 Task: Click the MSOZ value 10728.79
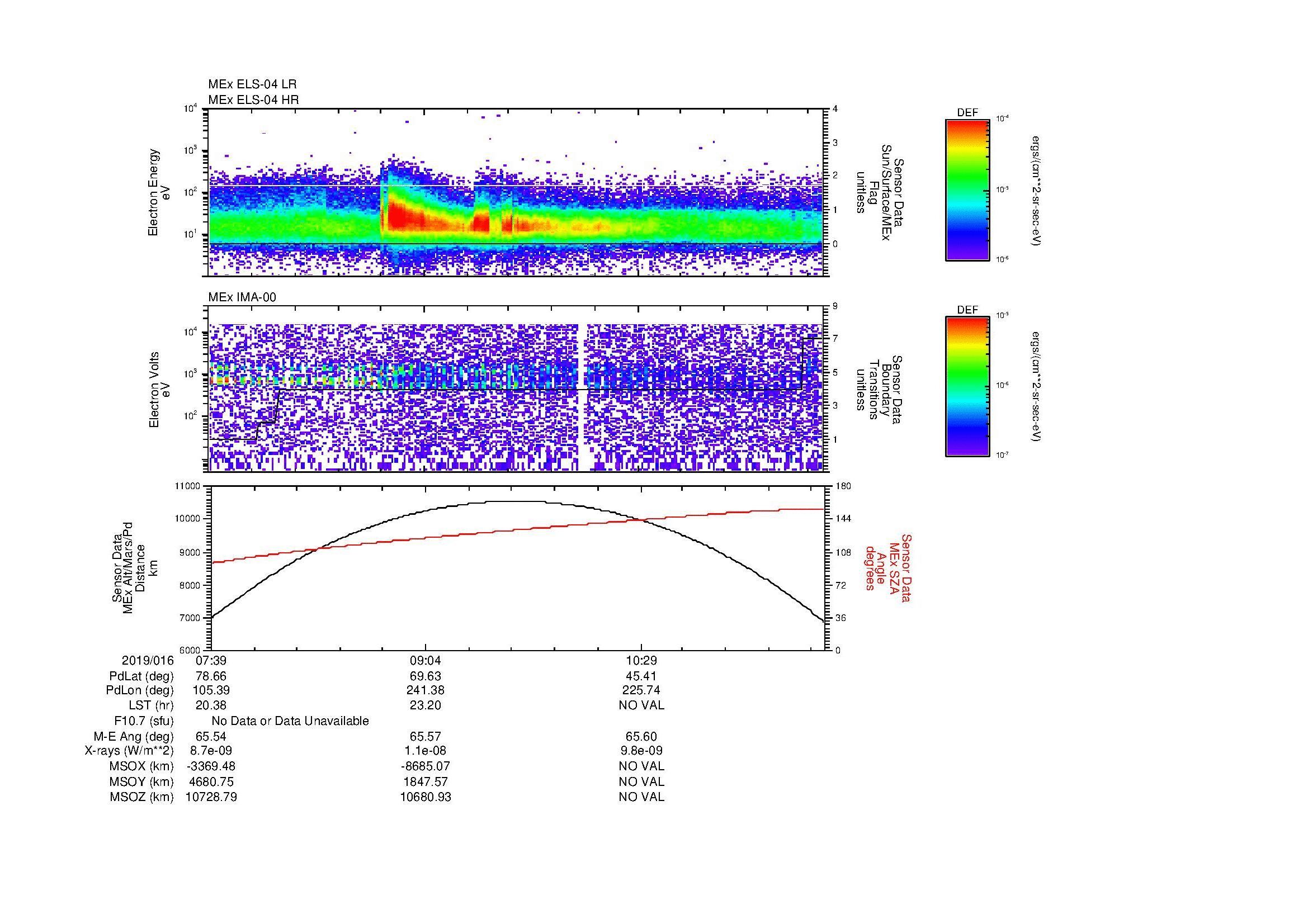(x=211, y=797)
